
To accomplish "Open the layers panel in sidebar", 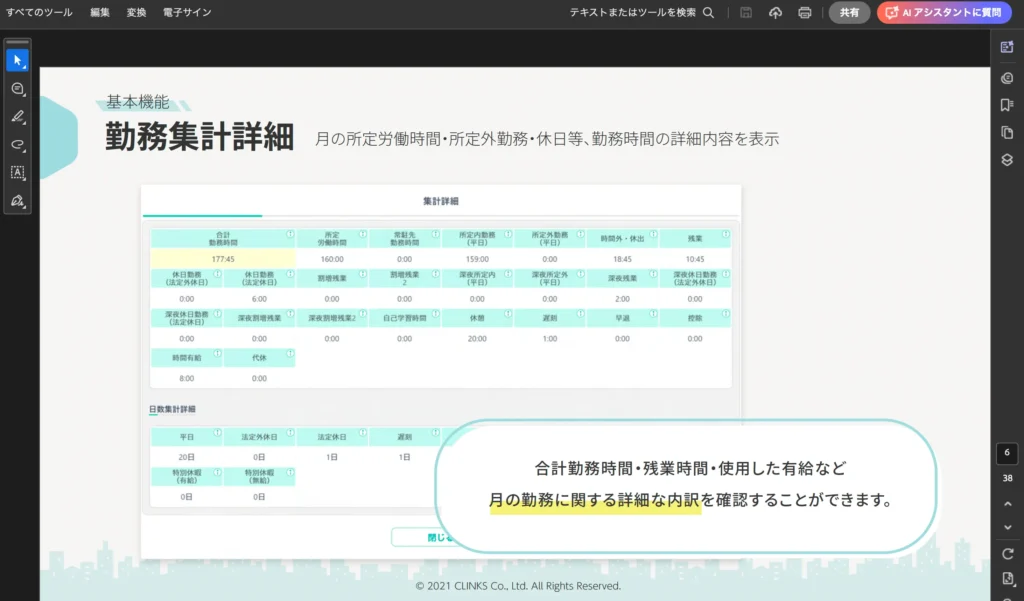I will pos(1007,160).
